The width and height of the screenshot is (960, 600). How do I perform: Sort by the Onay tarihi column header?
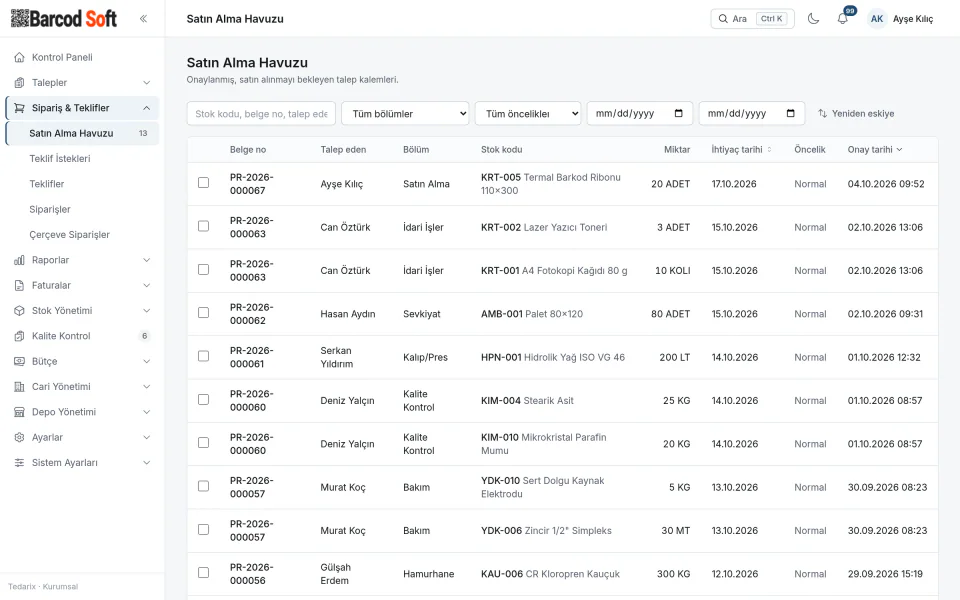tap(875, 149)
